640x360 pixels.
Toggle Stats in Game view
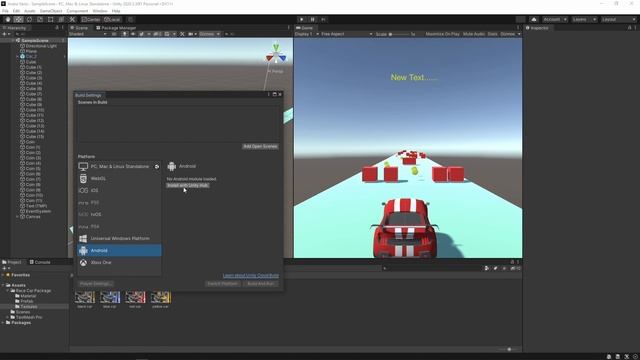tap(493, 34)
